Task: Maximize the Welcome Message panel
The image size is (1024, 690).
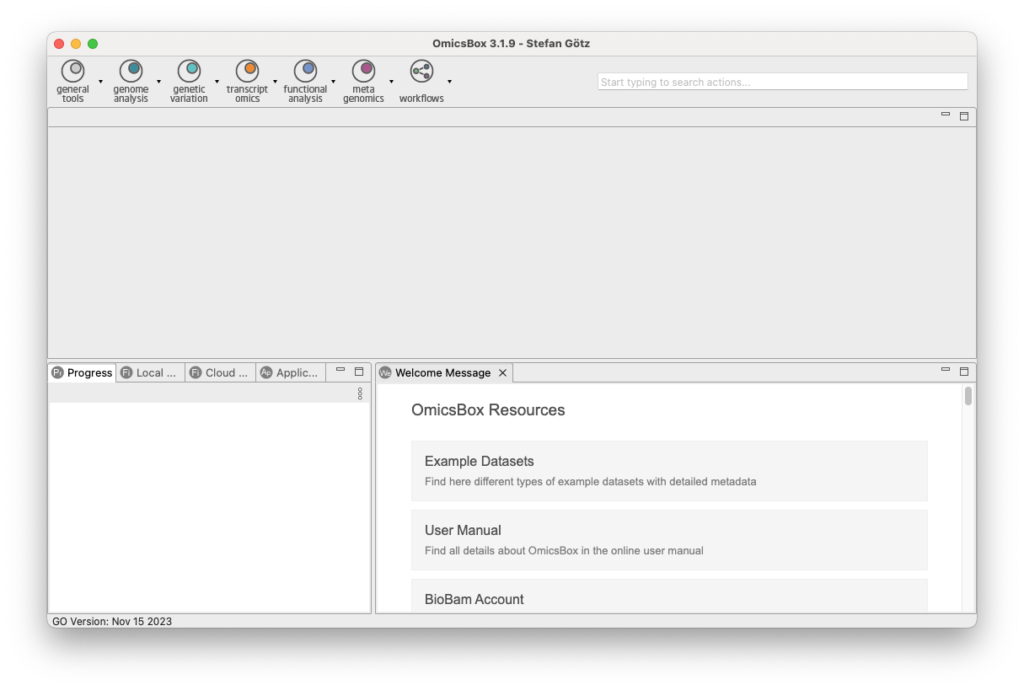Action: click(964, 371)
